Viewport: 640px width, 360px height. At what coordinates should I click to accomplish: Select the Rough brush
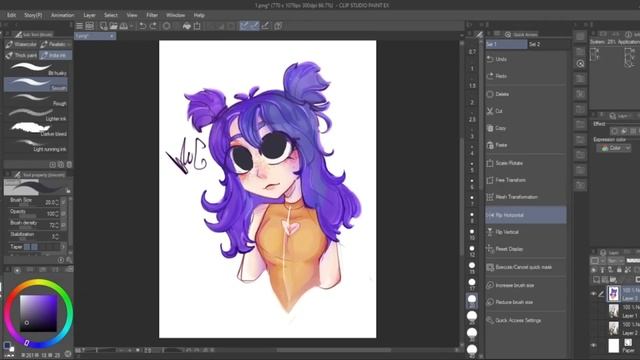coord(36,99)
